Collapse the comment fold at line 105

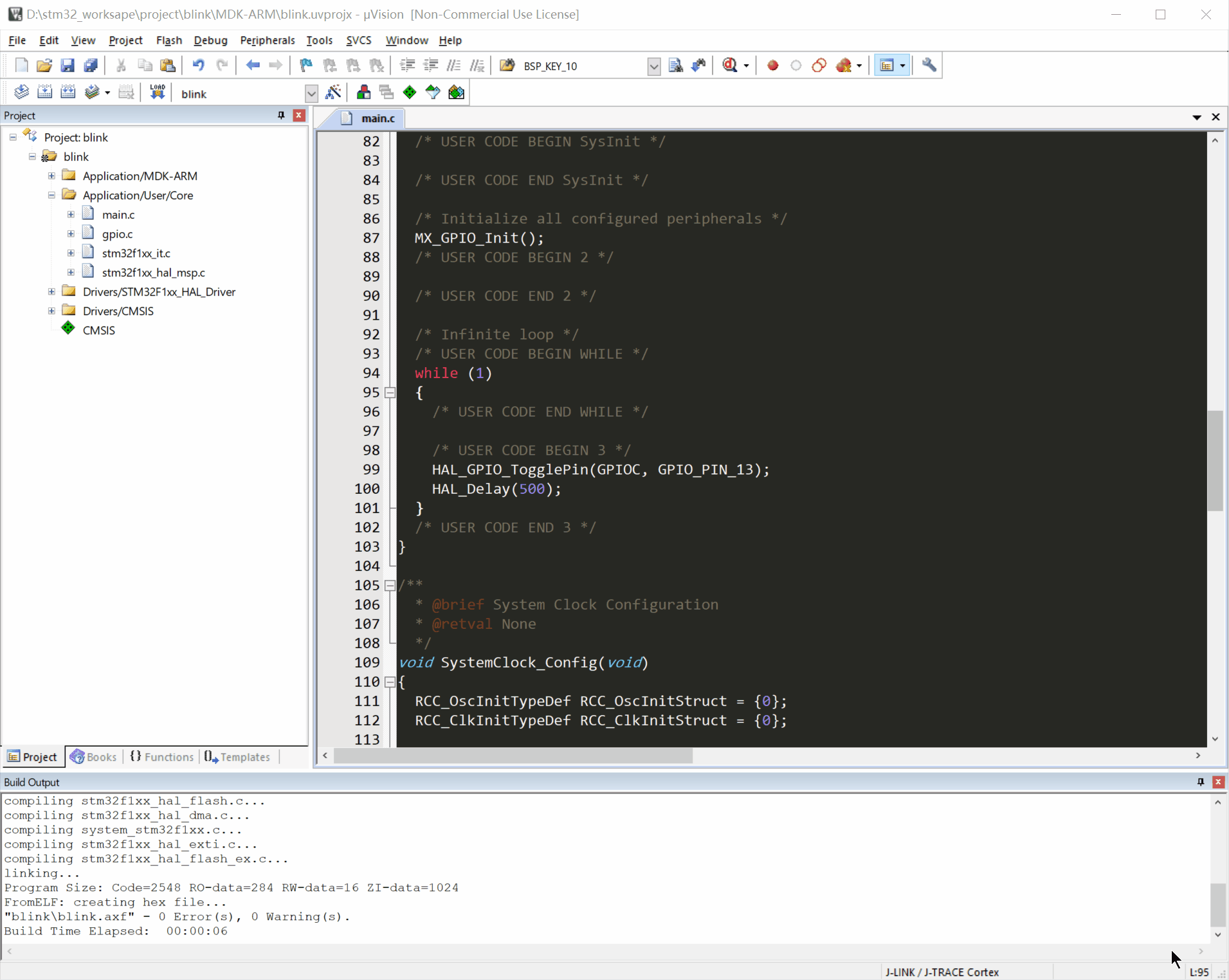point(390,585)
